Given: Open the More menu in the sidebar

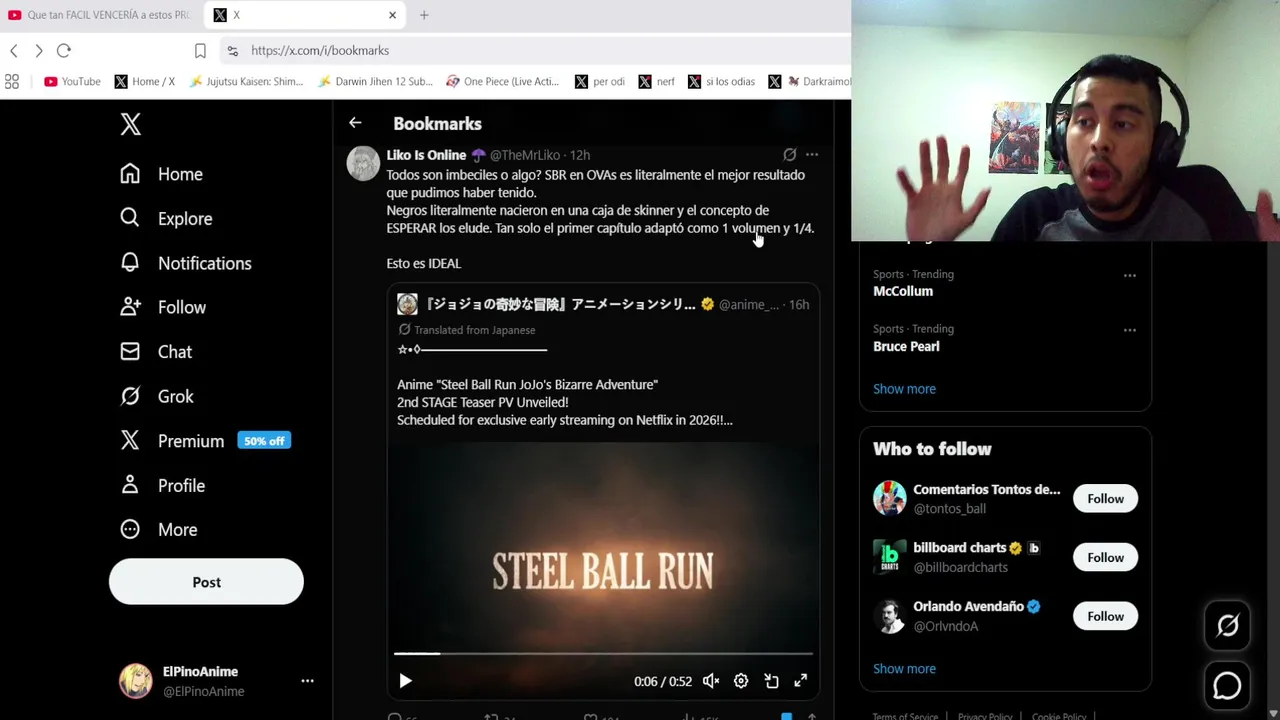Looking at the screenshot, I should [158, 530].
